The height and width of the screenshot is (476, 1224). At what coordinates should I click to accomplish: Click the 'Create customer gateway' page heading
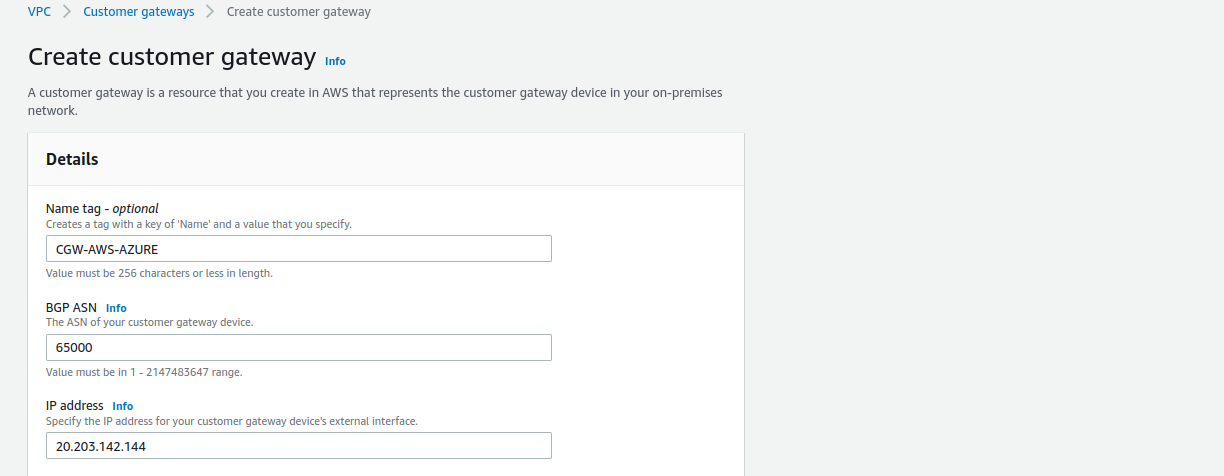click(x=172, y=57)
